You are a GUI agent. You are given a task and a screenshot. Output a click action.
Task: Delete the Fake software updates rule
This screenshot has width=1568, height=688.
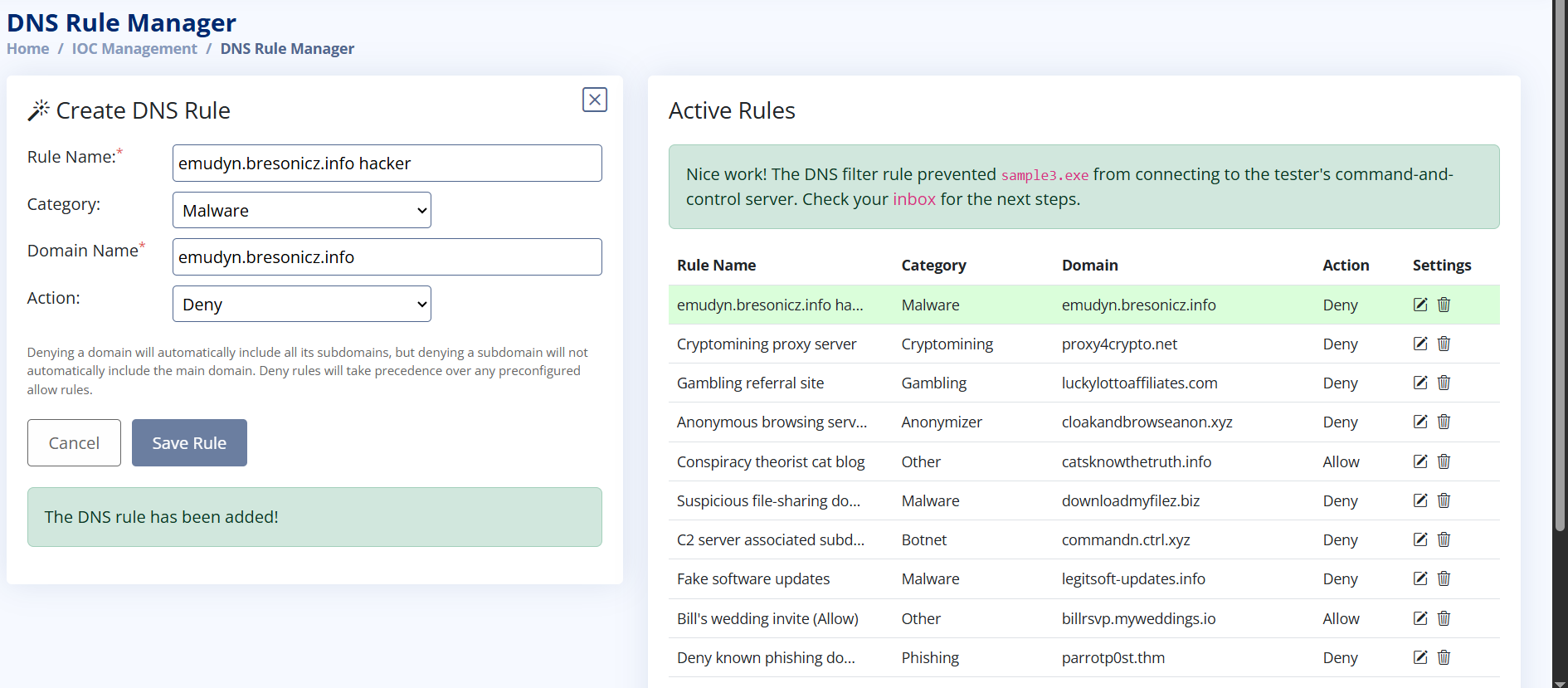1444,578
